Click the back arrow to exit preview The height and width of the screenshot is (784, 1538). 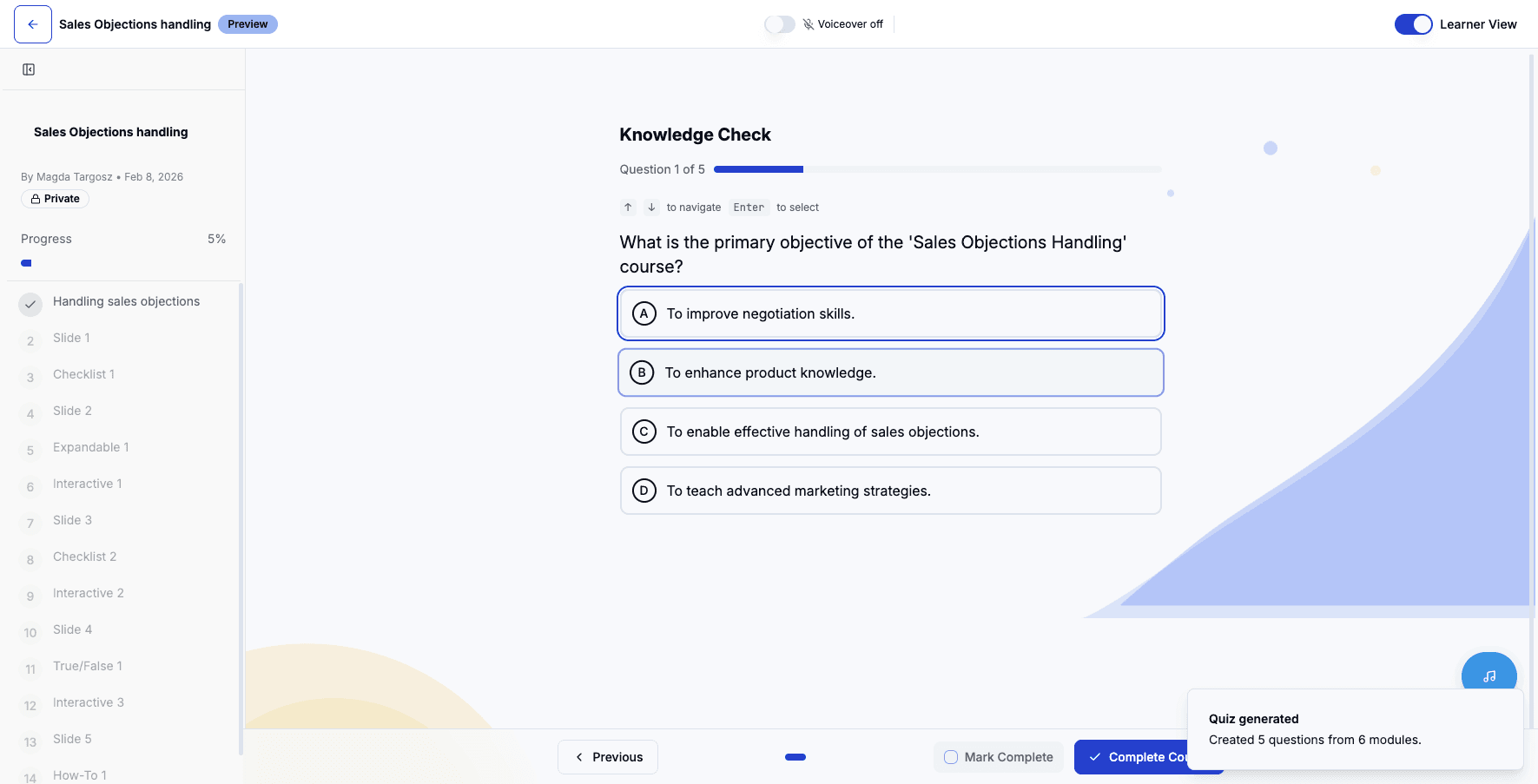pyautogui.click(x=32, y=23)
